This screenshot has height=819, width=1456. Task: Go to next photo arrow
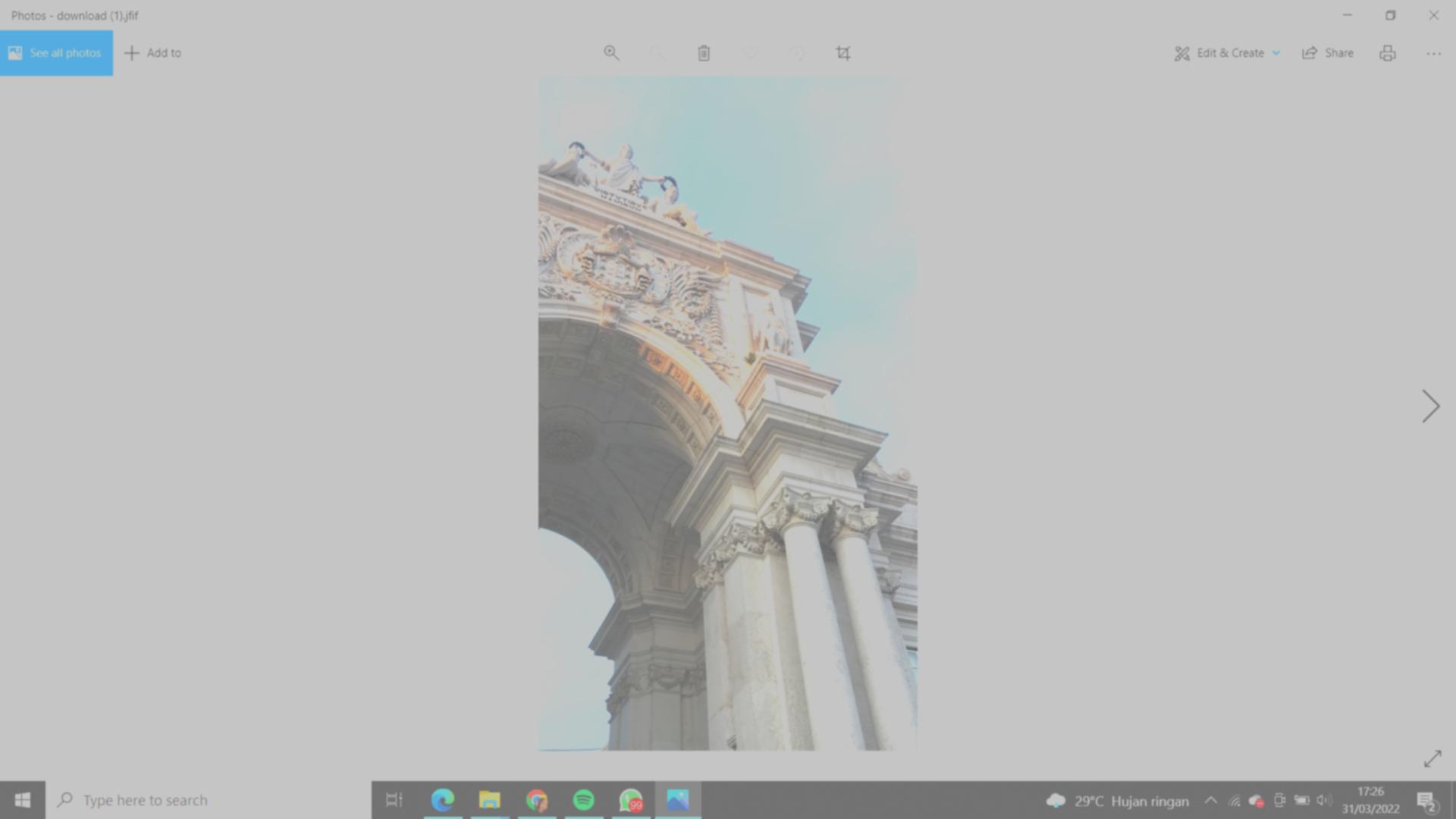1430,406
